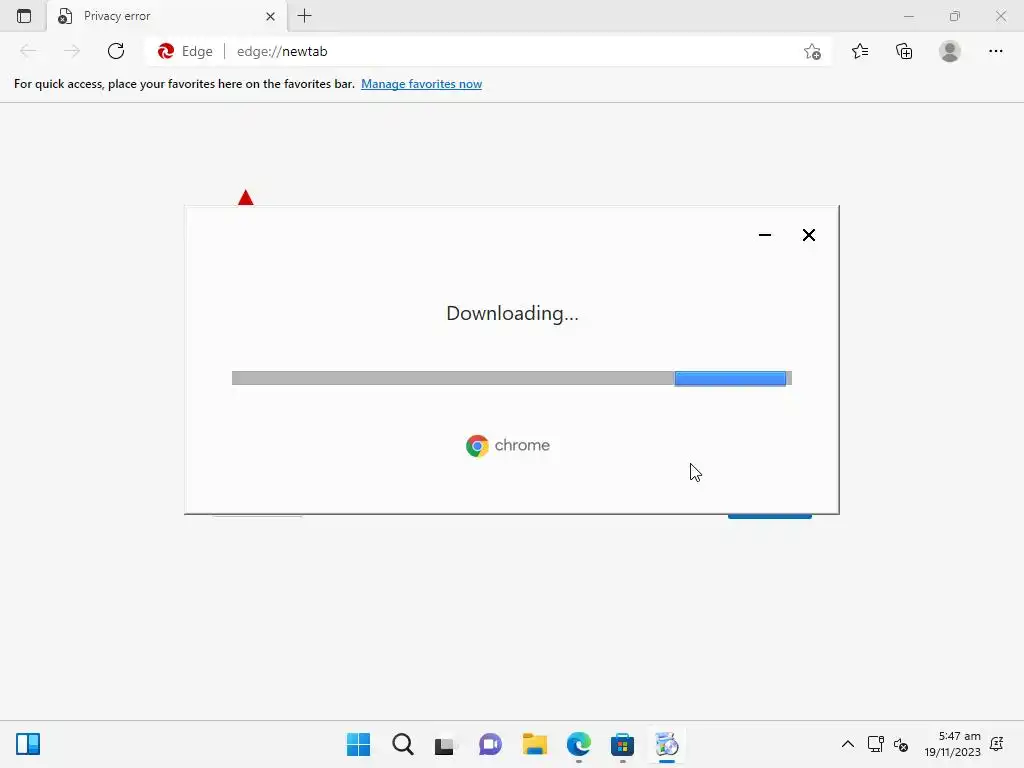This screenshot has width=1024, height=768.
Task: Open Task View from taskbar
Action: pyautogui.click(x=446, y=744)
